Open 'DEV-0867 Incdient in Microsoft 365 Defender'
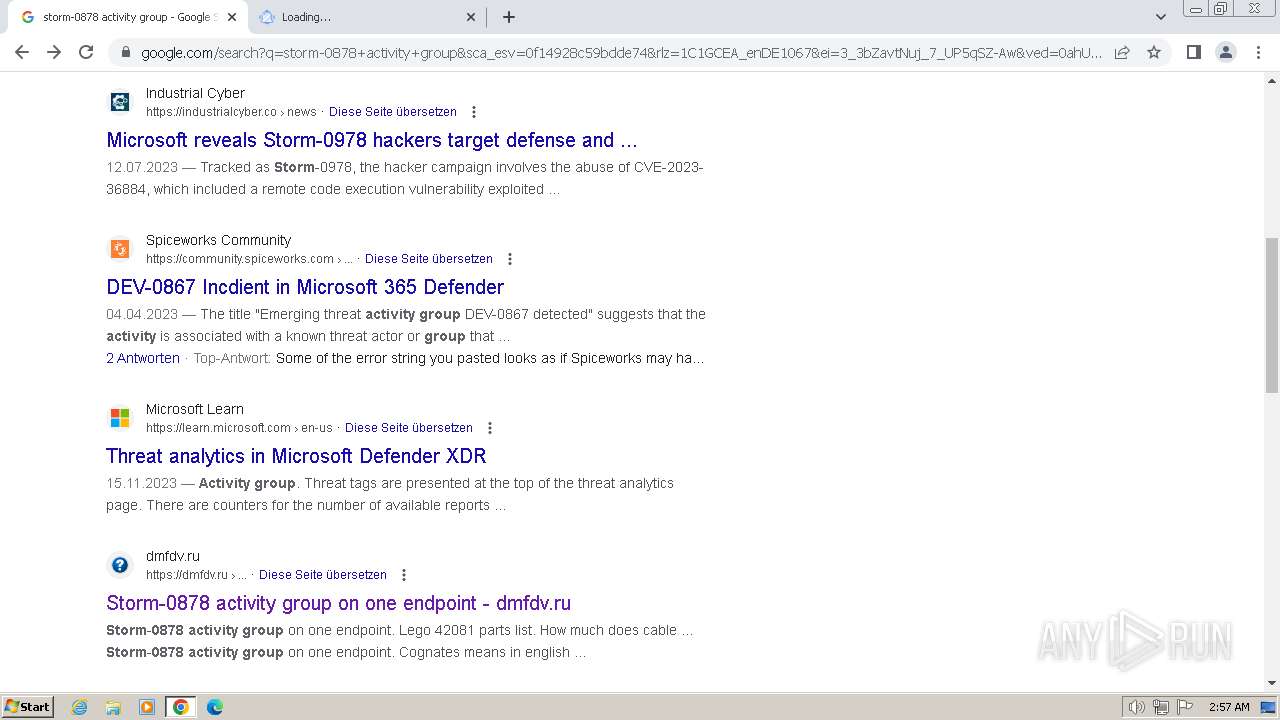Screen dimensions: 1280x720 [305, 287]
